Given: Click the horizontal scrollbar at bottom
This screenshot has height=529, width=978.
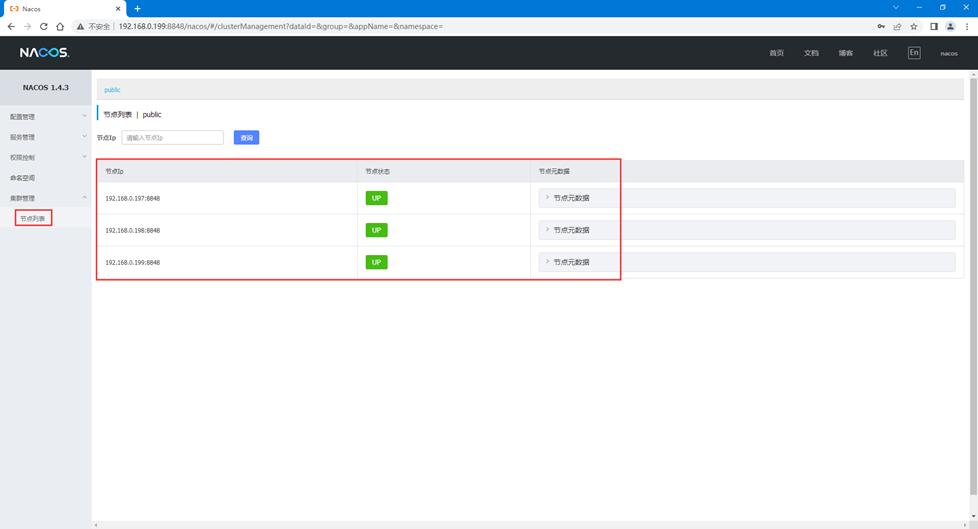Looking at the screenshot, I should 531,525.
